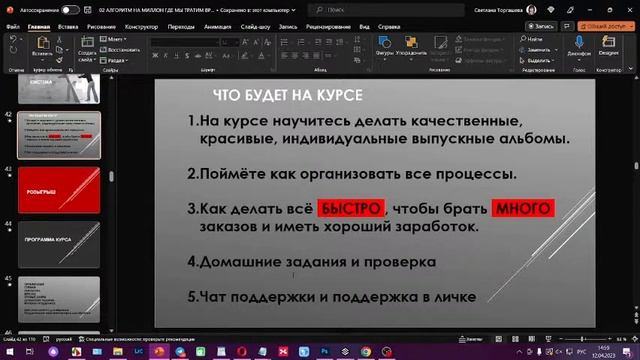Click the Поиск search box

pos(386,10)
